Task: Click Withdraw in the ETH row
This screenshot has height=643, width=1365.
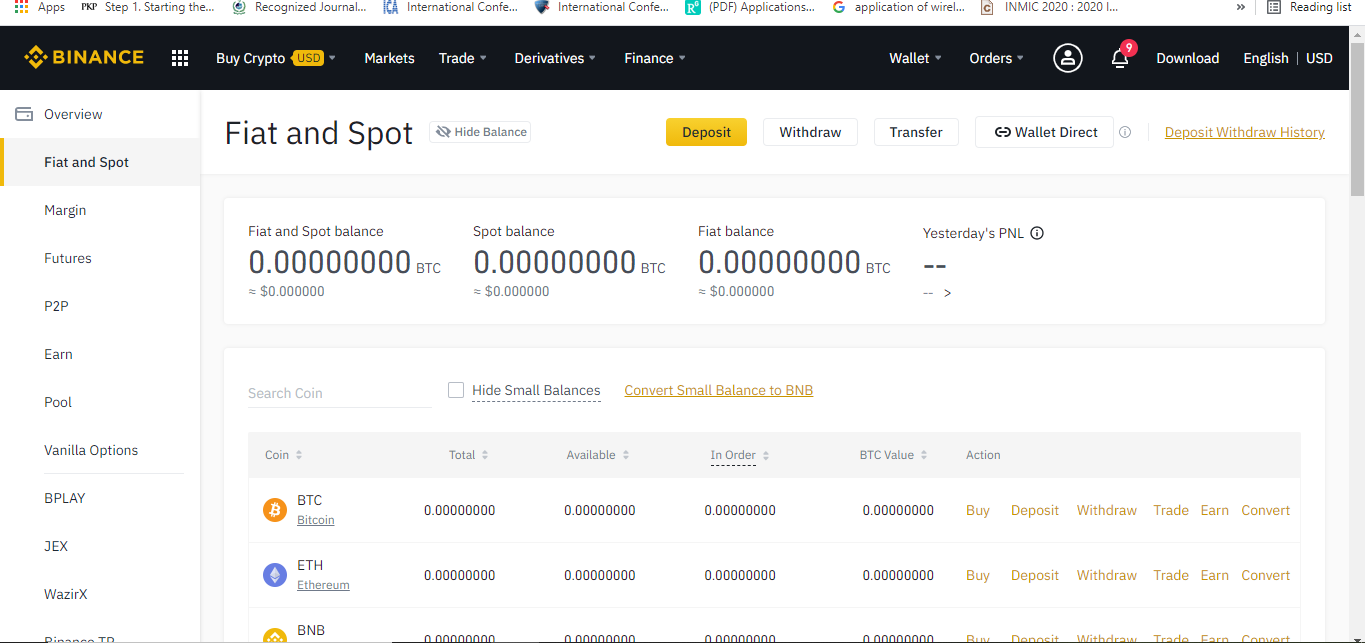Action: (1106, 575)
